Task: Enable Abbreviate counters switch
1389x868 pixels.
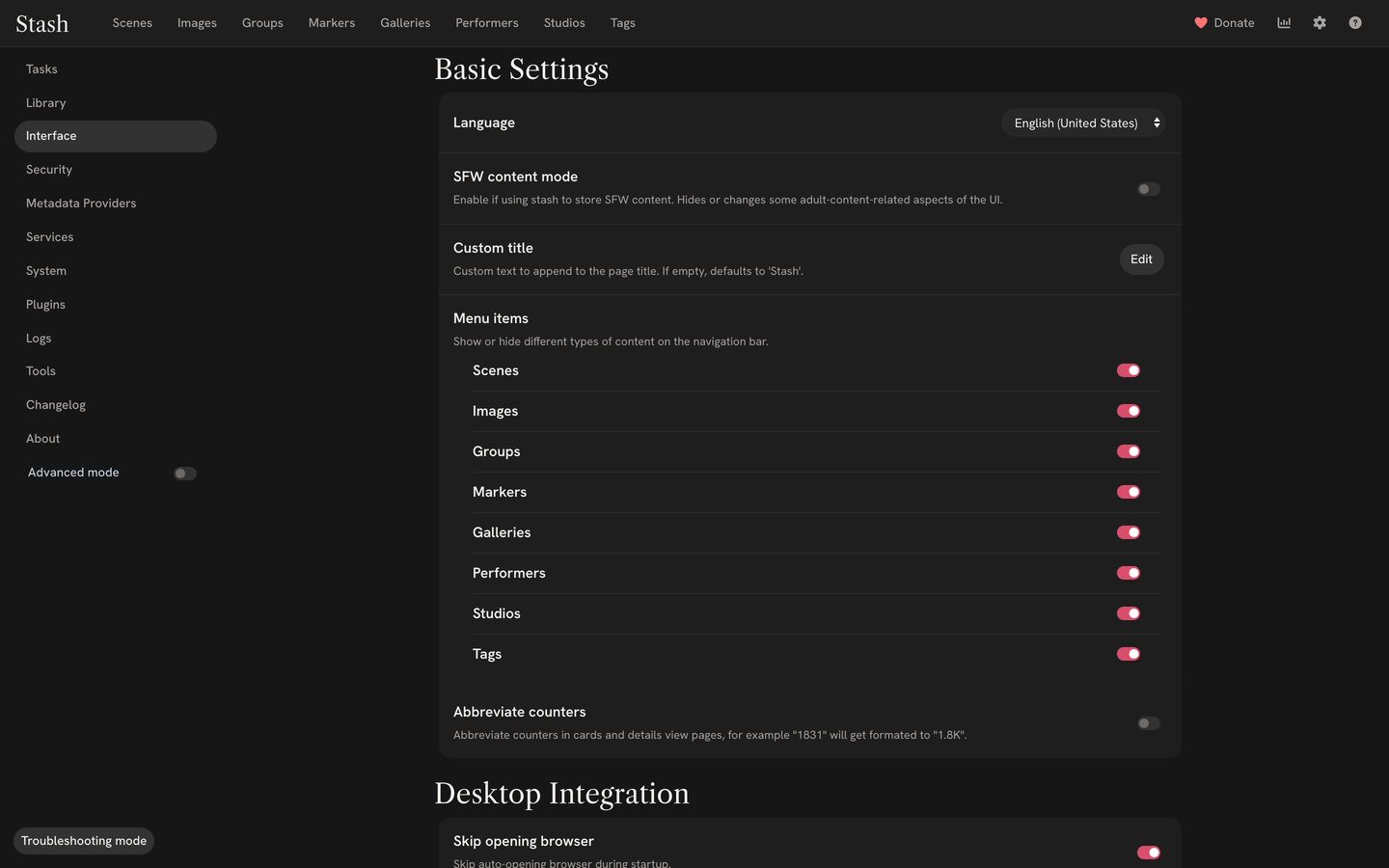Action: coord(1148,723)
